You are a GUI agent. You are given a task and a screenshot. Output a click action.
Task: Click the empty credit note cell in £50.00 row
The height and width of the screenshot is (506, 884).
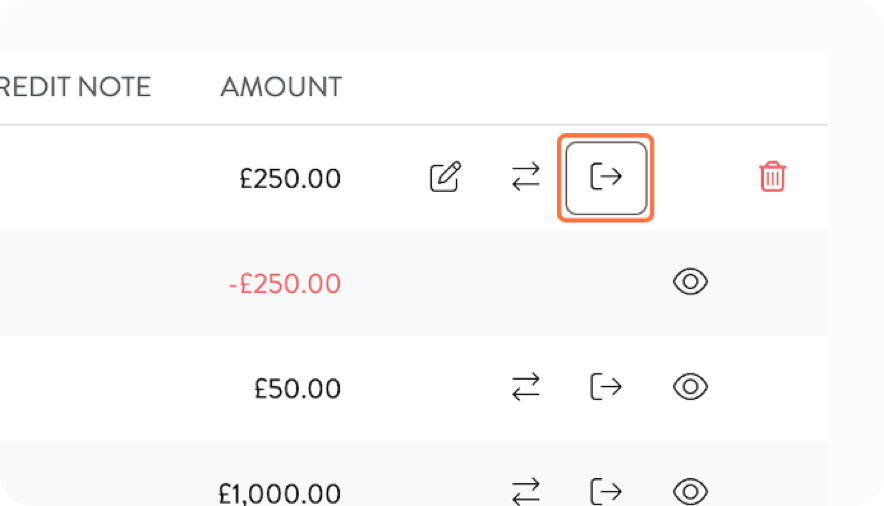coord(75,388)
